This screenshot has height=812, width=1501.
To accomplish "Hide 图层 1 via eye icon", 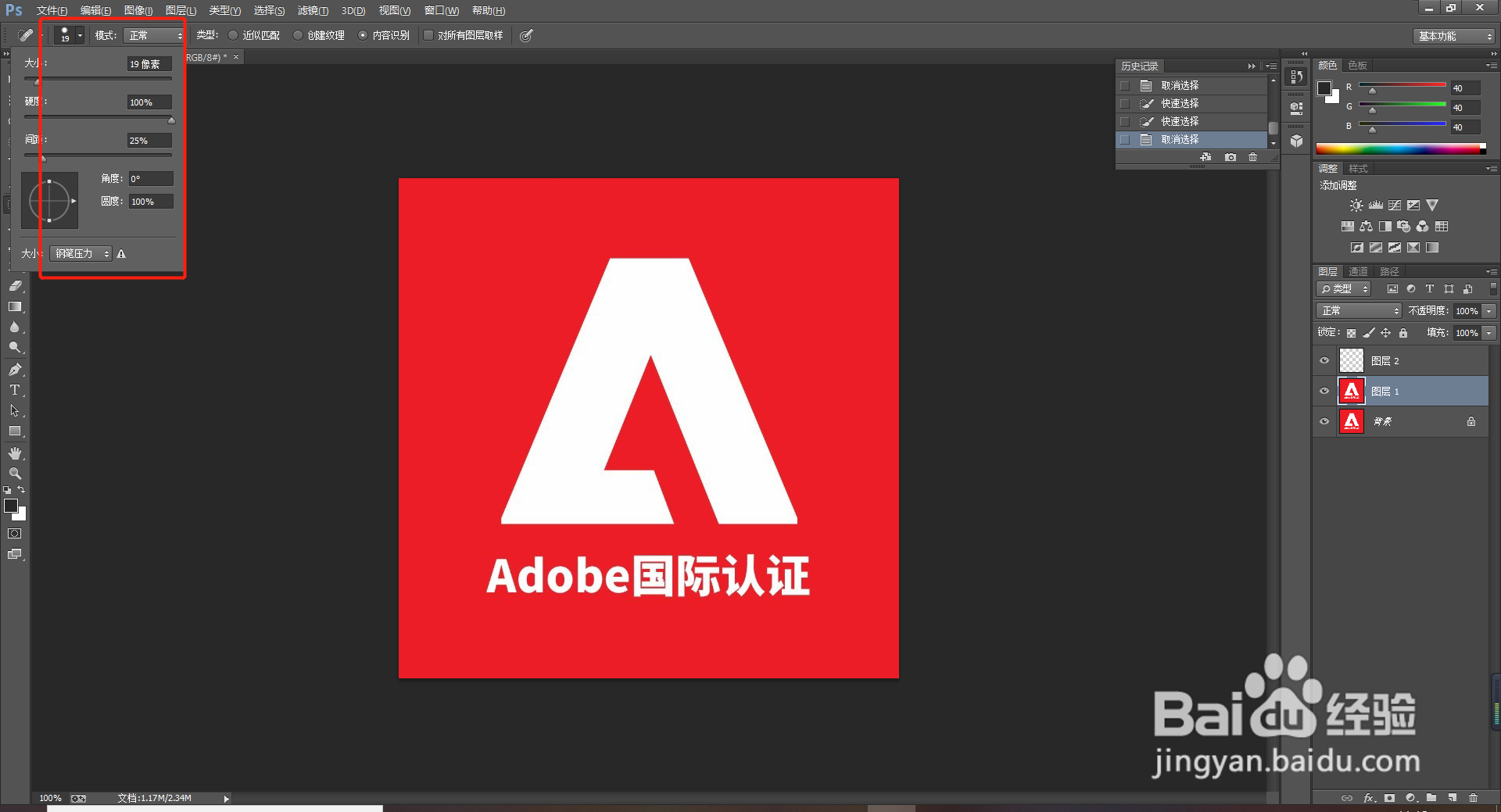I will coord(1324,392).
